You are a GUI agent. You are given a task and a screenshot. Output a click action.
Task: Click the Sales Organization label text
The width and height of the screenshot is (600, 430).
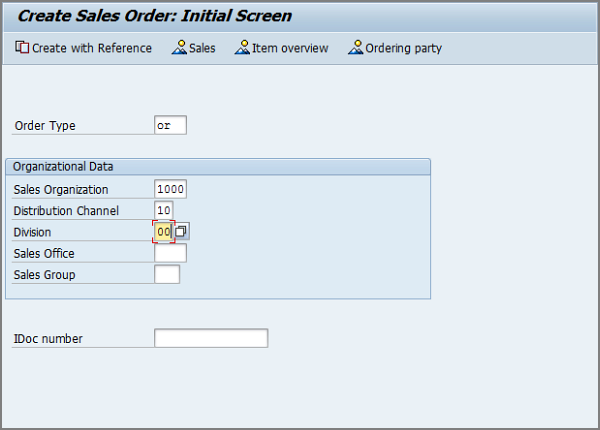pos(61,190)
